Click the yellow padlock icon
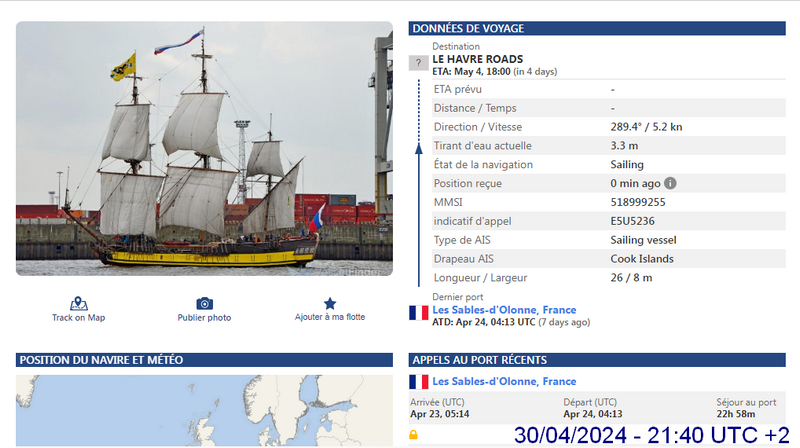Image resolution: width=800 pixels, height=448 pixels. click(x=413, y=435)
